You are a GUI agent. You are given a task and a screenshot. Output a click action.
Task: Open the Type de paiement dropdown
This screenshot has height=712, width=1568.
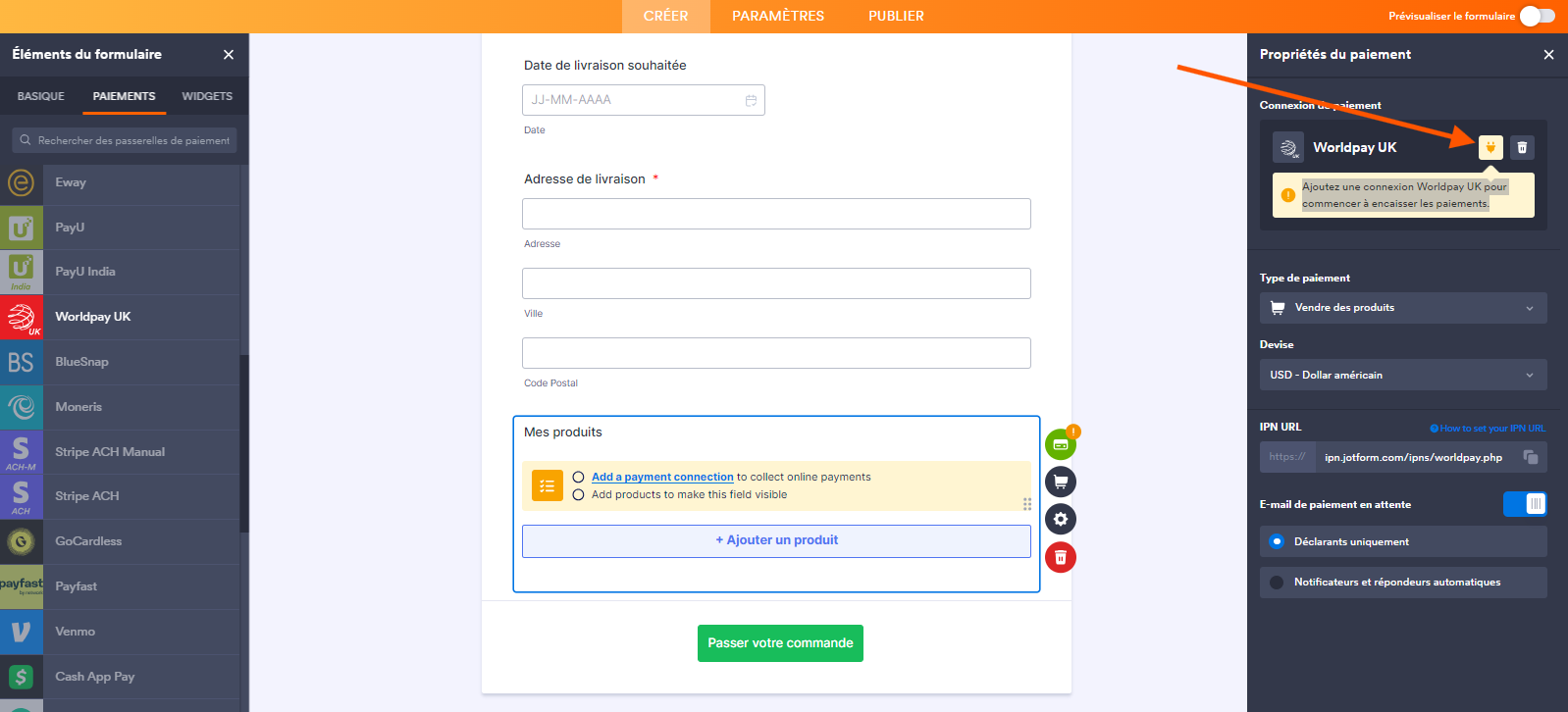point(1402,307)
